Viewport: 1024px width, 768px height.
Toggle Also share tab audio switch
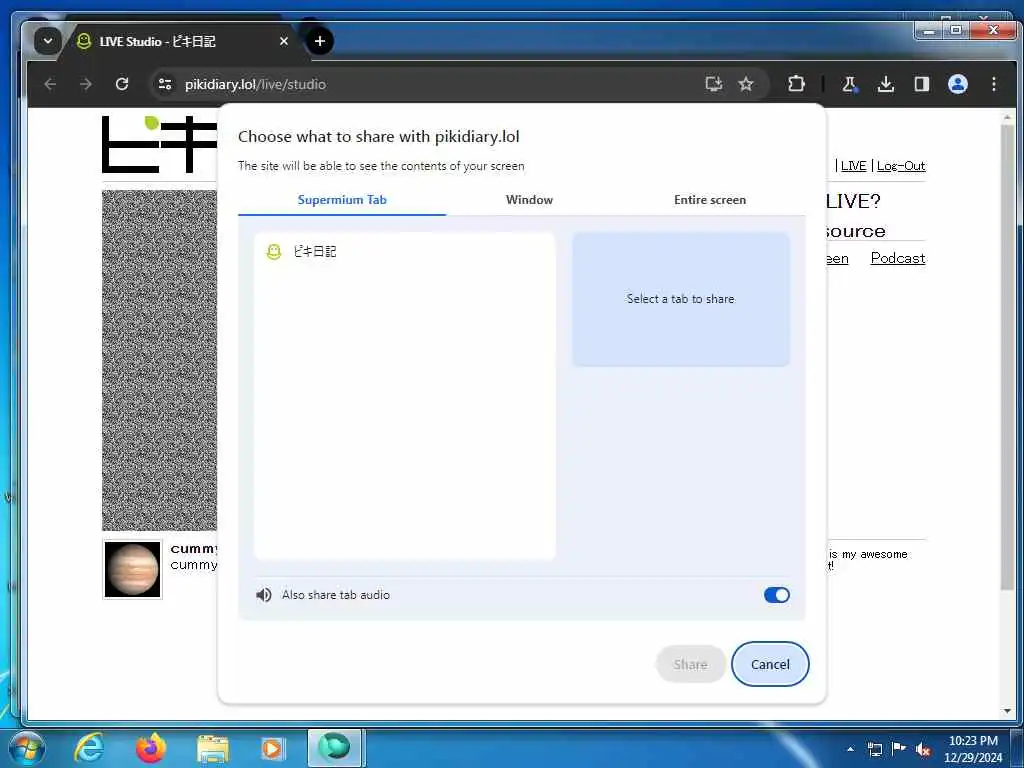[776, 595]
